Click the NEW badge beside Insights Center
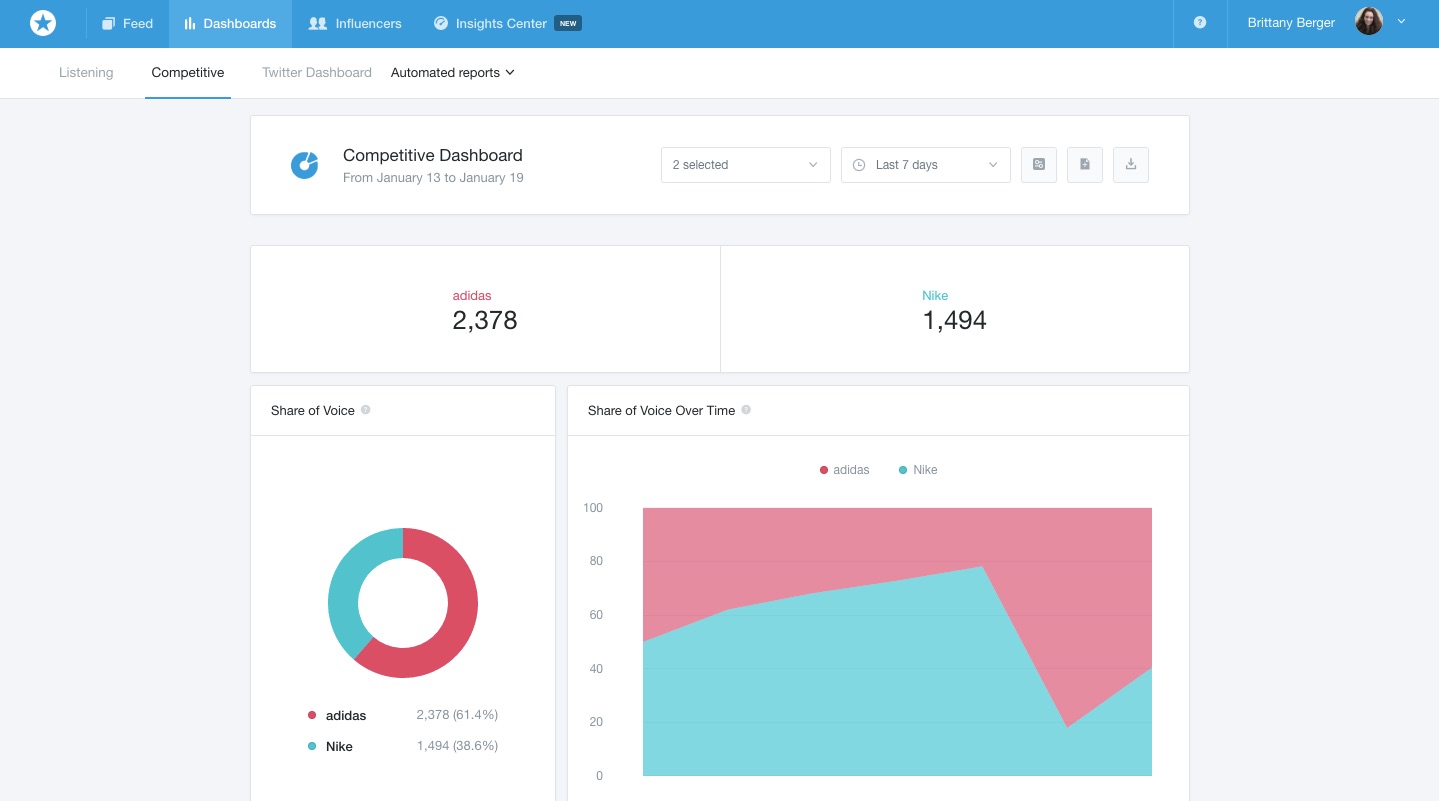Image resolution: width=1439 pixels, height=801 pixels. click(568, 23)
